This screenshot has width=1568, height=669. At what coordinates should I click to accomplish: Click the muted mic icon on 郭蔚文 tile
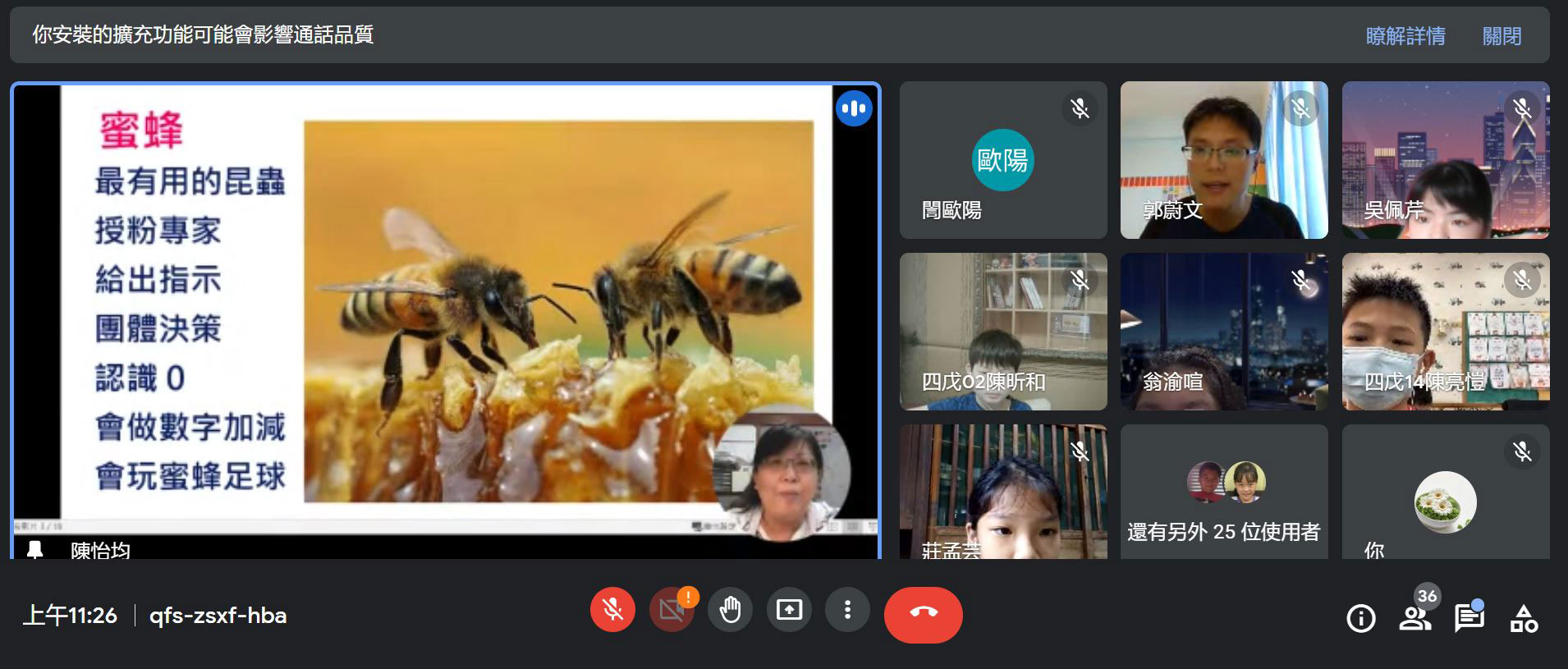1300,108
